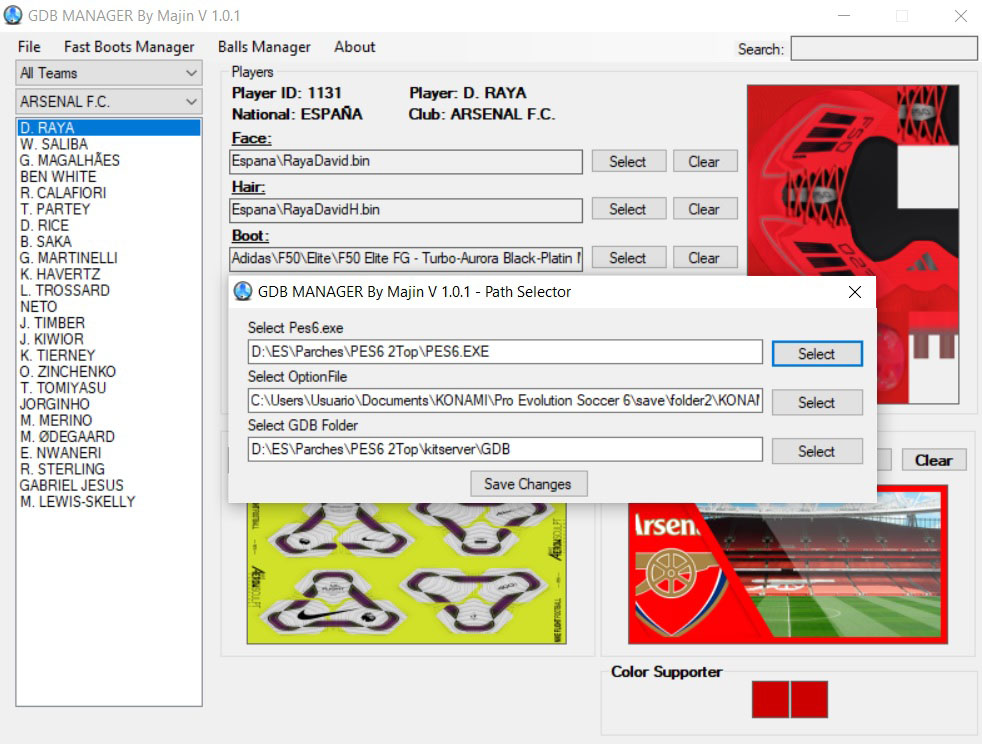Click the OptionFile path field
Screen dimensions: 982x744
(x=505, y=401)
